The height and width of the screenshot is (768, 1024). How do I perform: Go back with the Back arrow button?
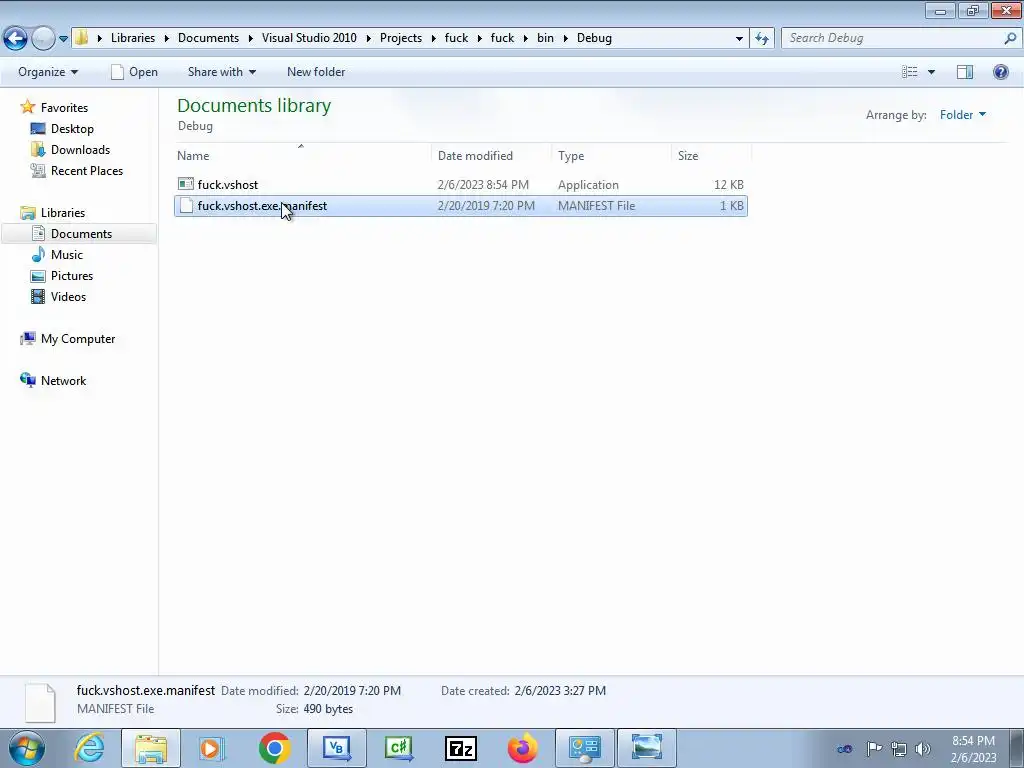(x=16, y=38)
